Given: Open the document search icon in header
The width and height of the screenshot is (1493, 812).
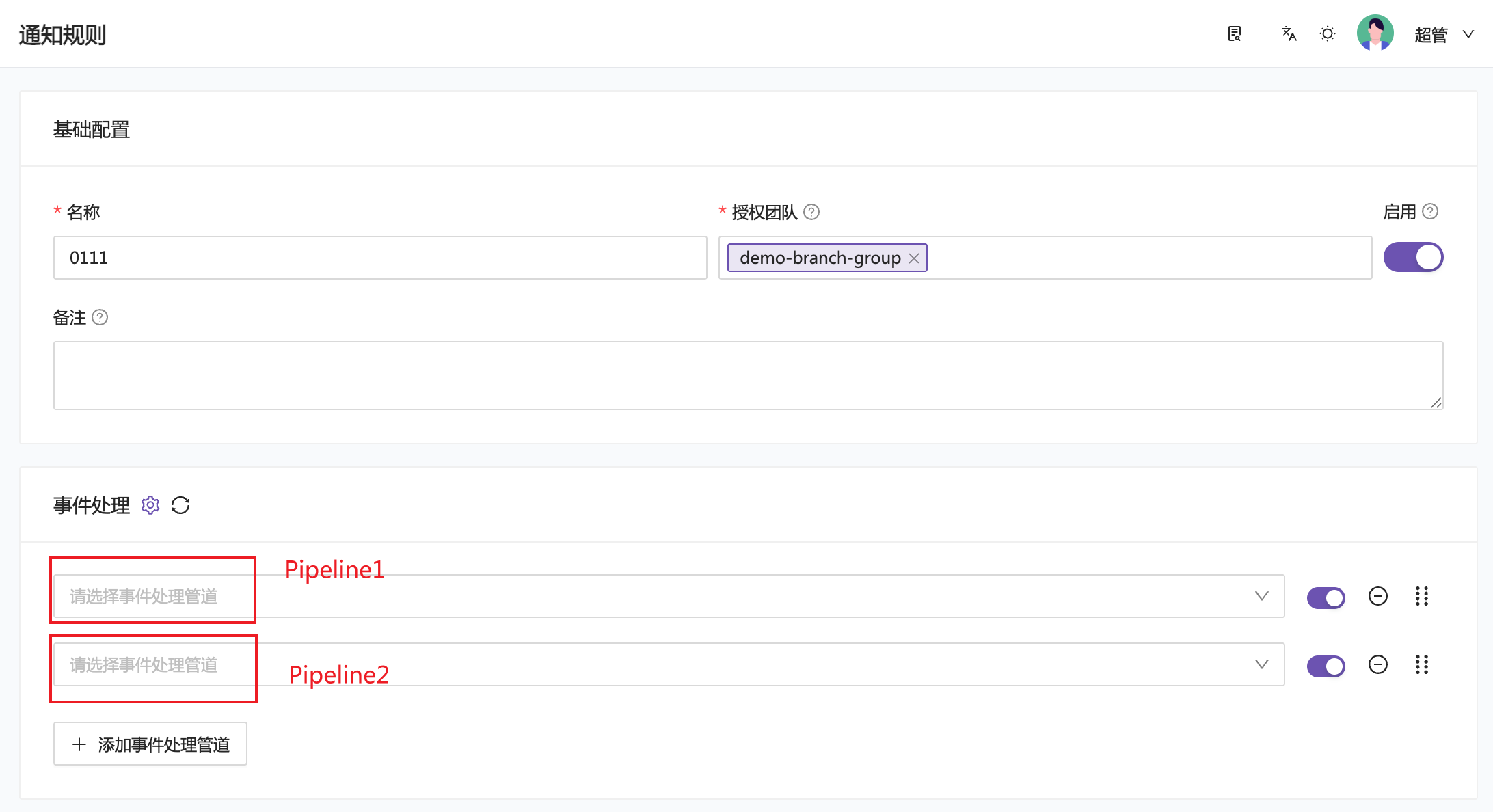Looking at the screenshot, I should tap(1235, 34).
